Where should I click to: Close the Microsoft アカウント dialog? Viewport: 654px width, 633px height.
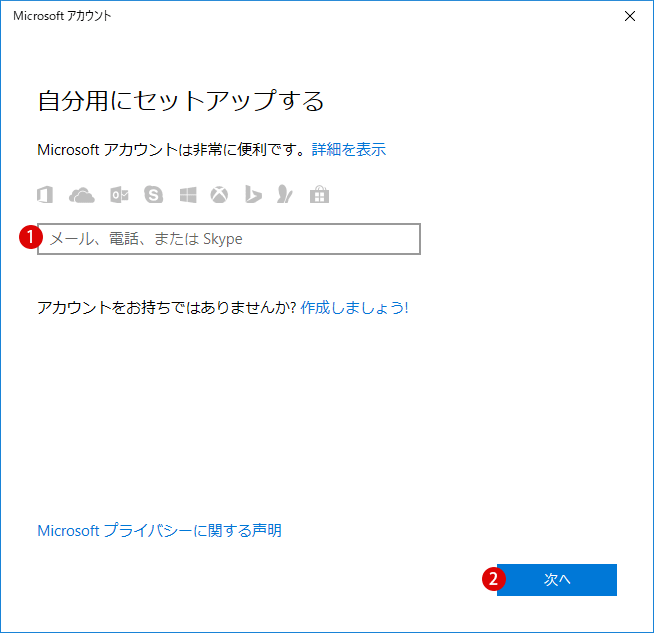point(630,16)
